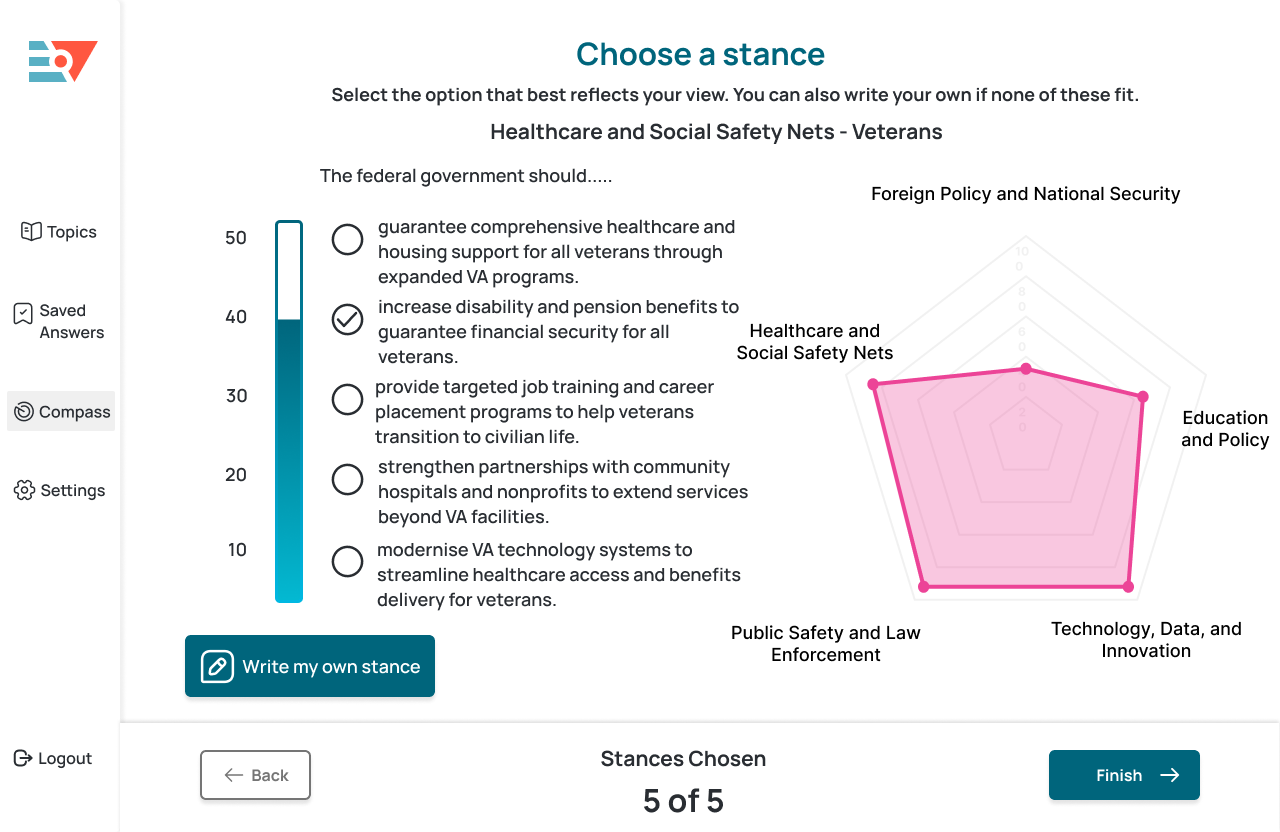Click the Compass icon in sidebar
This screenshot has width=1280, height=832.
click(25, 411)
